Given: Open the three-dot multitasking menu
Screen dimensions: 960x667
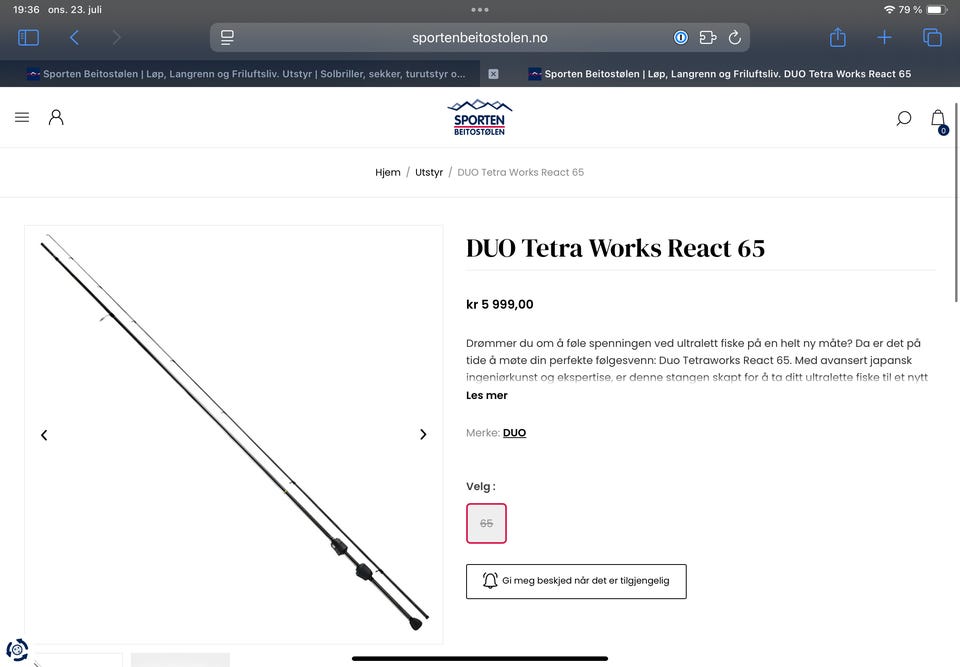Looking at the screenshot, I should [480, 10].
